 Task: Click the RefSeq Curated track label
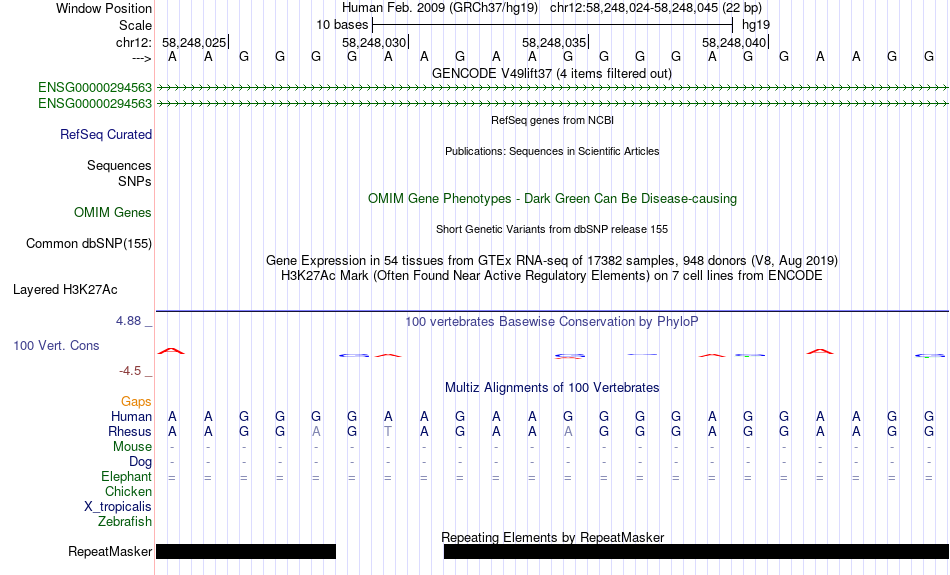pos(105,135)
